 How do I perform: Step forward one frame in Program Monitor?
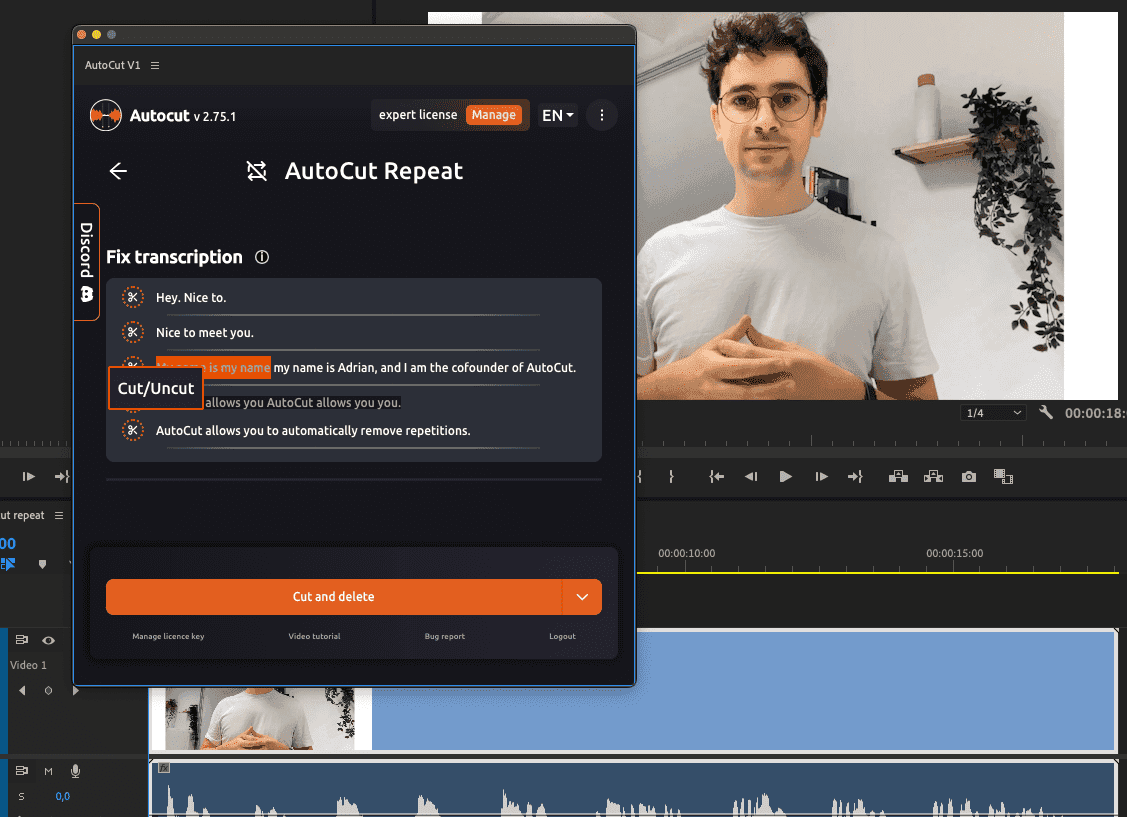tap(821, 476)
